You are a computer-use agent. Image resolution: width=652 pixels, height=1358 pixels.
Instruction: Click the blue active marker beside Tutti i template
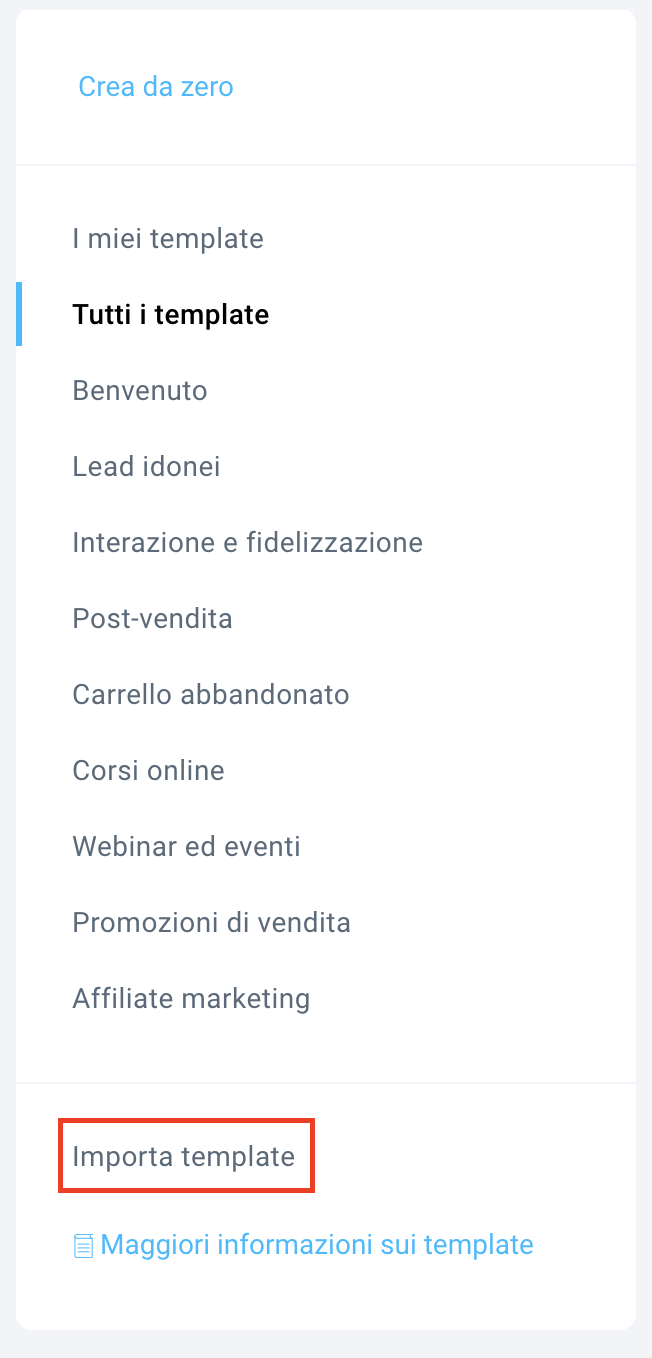(19, 314)
